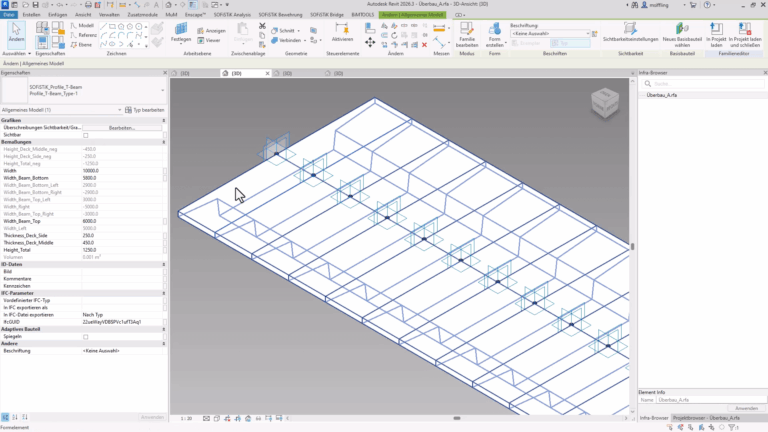Collapse the Grafiken section

click(x=164, y=120)
